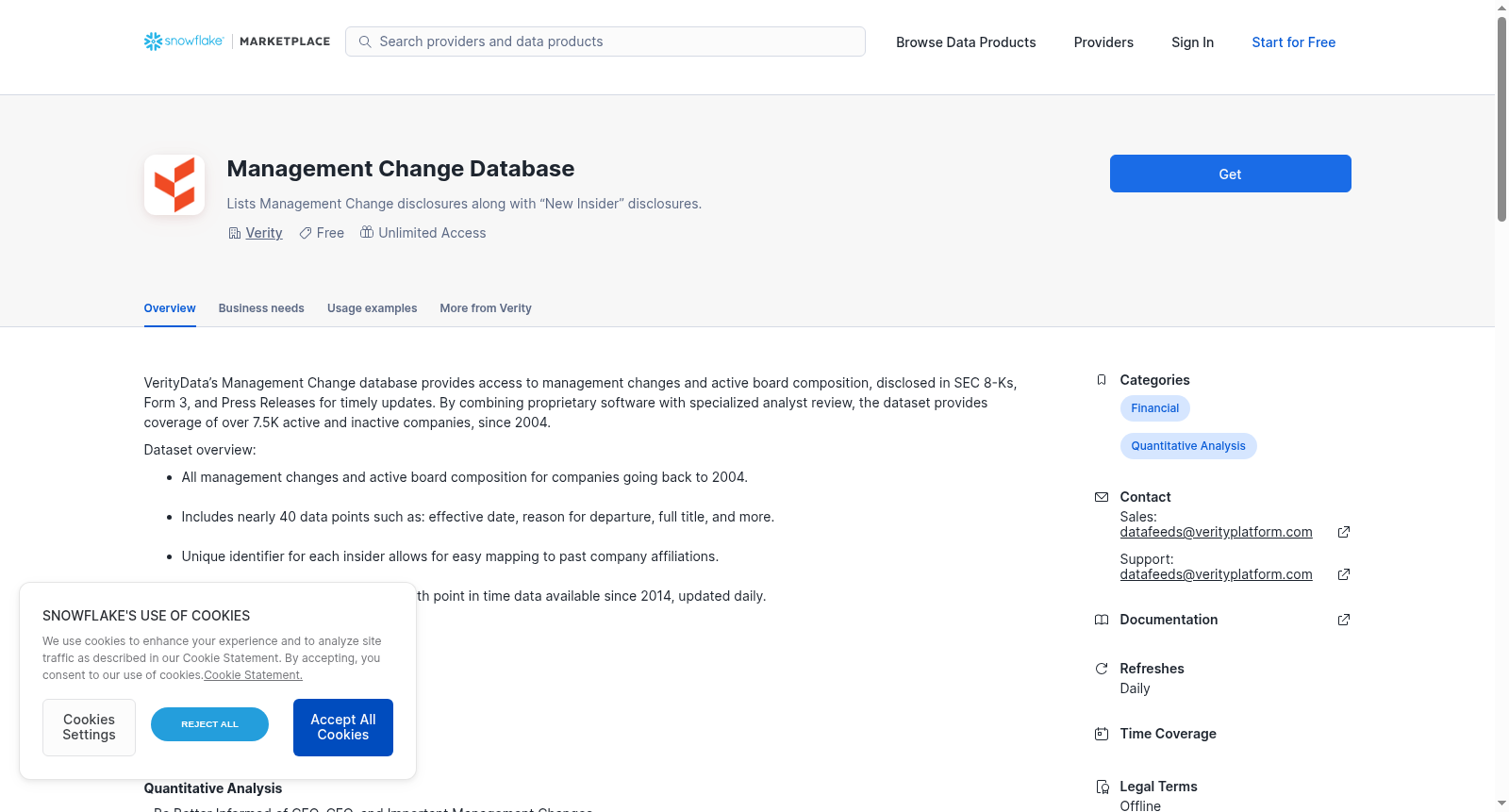Open Browse Data Products menu
Screen dimensions: 1509x812
tap(966, 42)
